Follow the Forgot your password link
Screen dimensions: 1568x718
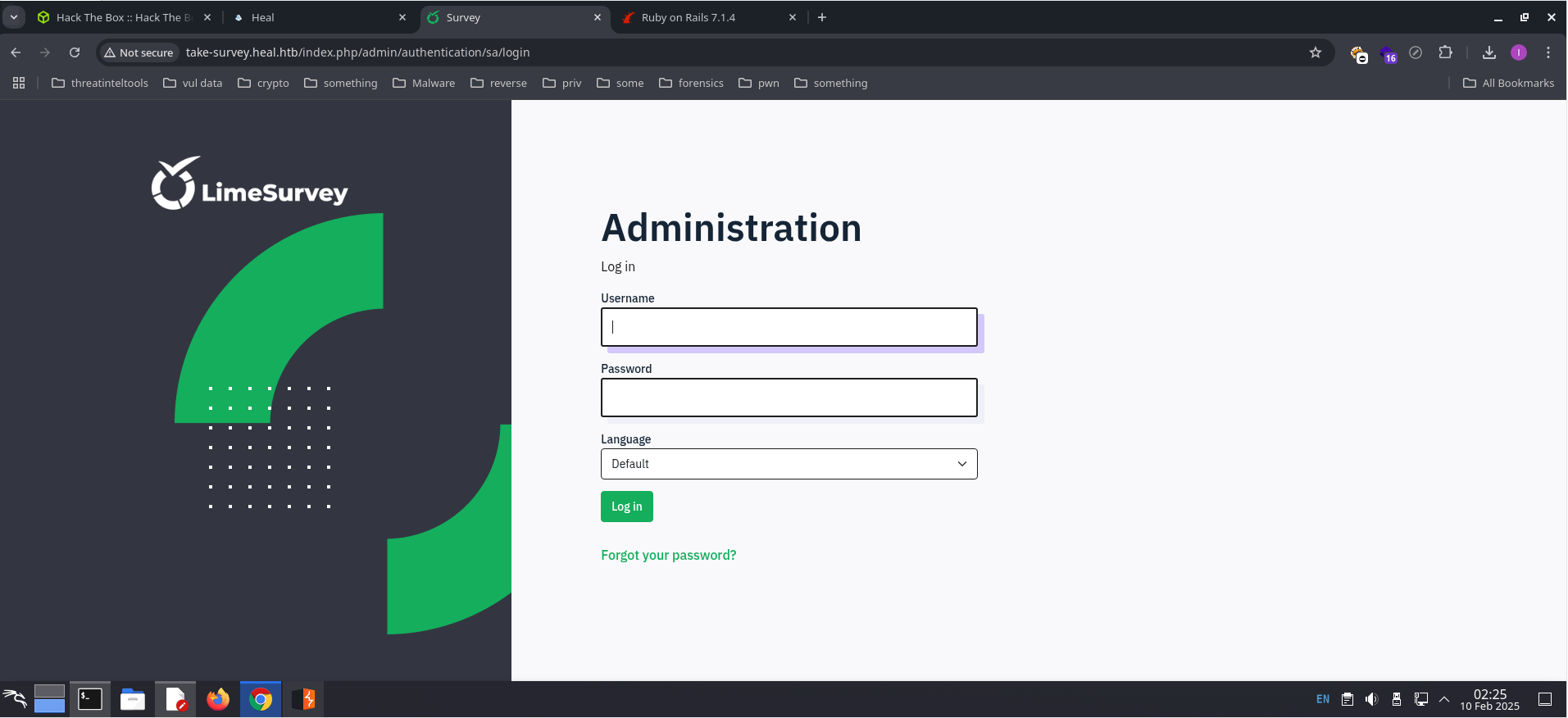(668, 555)
